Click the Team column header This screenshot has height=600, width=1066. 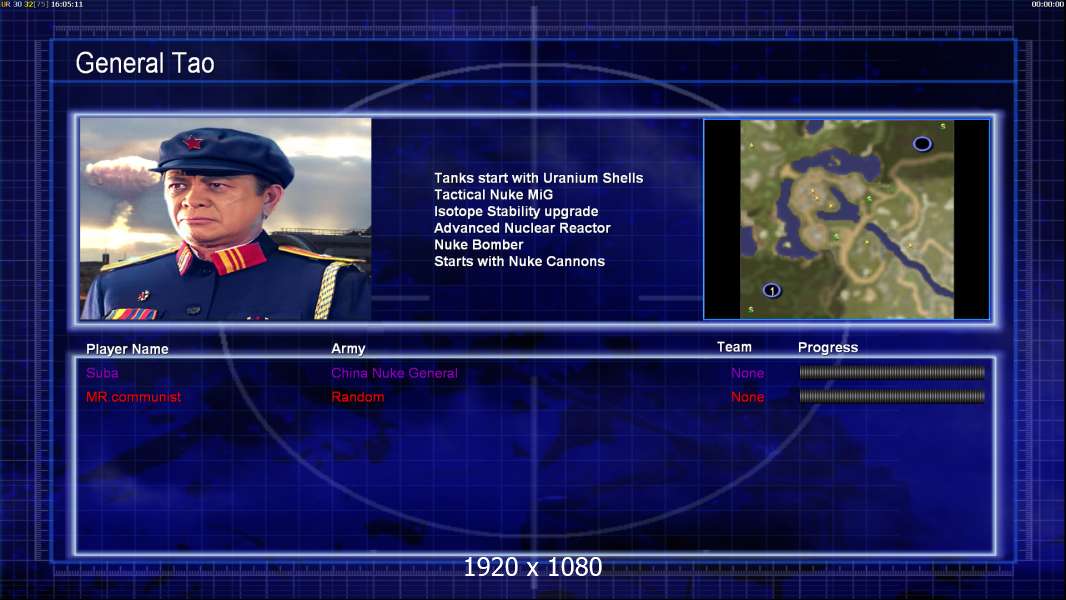tap(734, 347)
